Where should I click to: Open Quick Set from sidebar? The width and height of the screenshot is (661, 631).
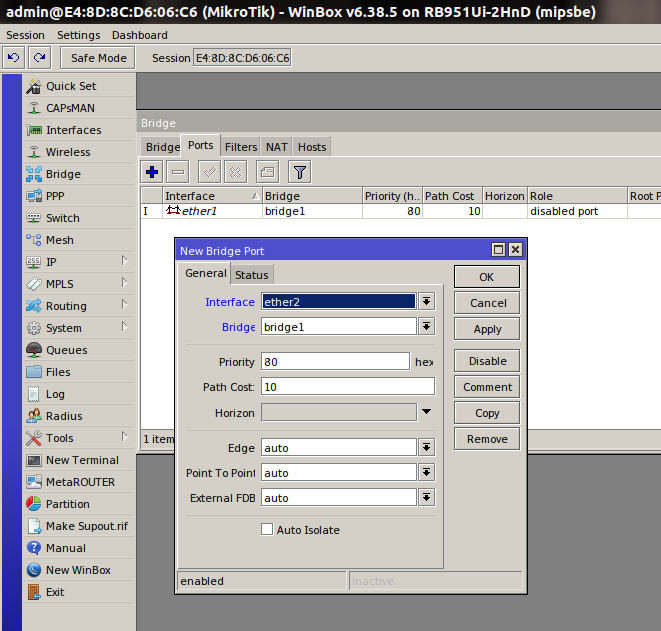click(x=80, y=86)
